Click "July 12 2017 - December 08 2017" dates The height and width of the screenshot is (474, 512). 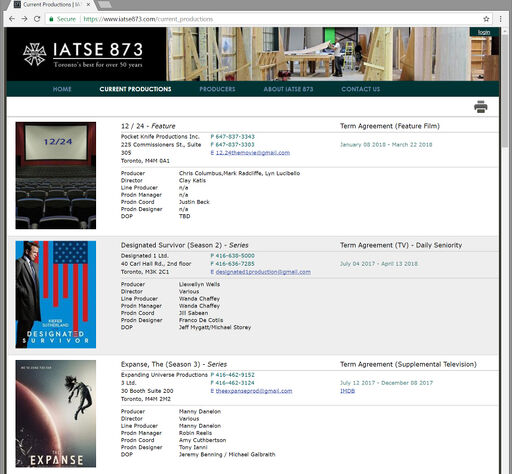(x=386, y=383)
